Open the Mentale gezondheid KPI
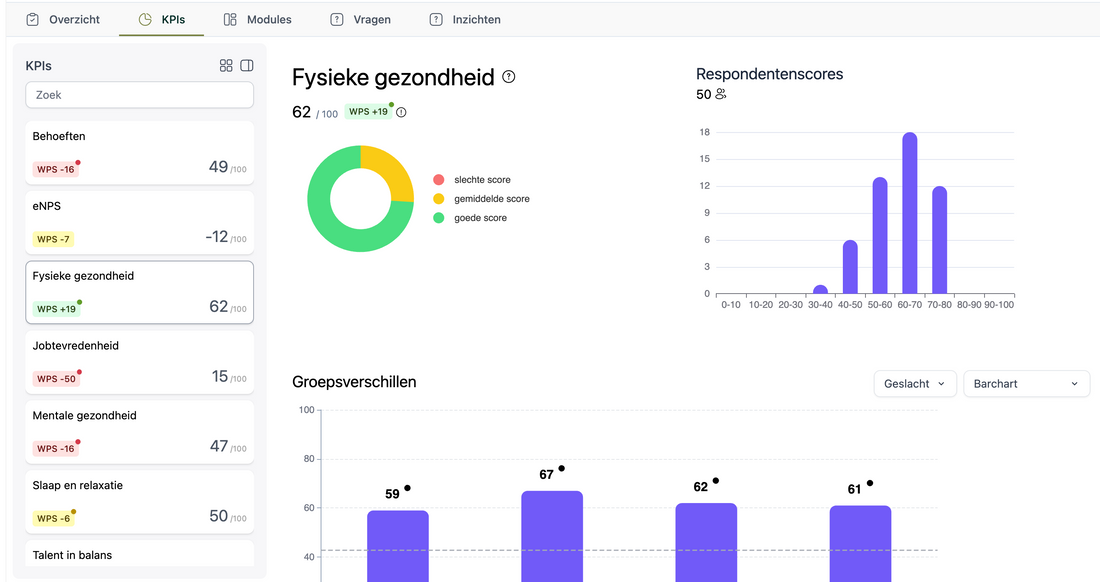 click(x=139, y=432)
